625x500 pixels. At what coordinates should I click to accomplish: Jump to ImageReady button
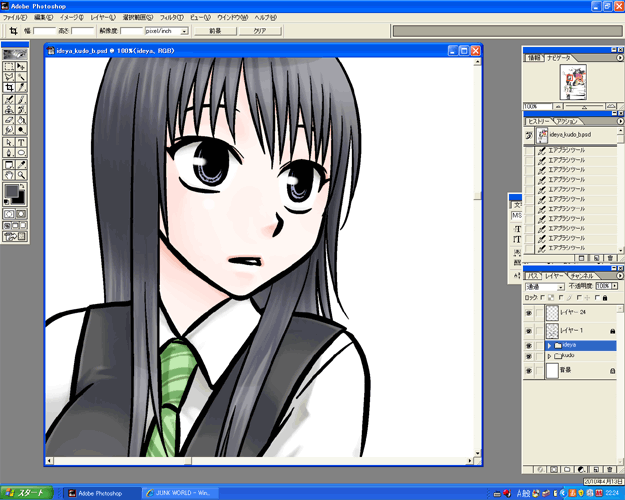tap(15, 236)
